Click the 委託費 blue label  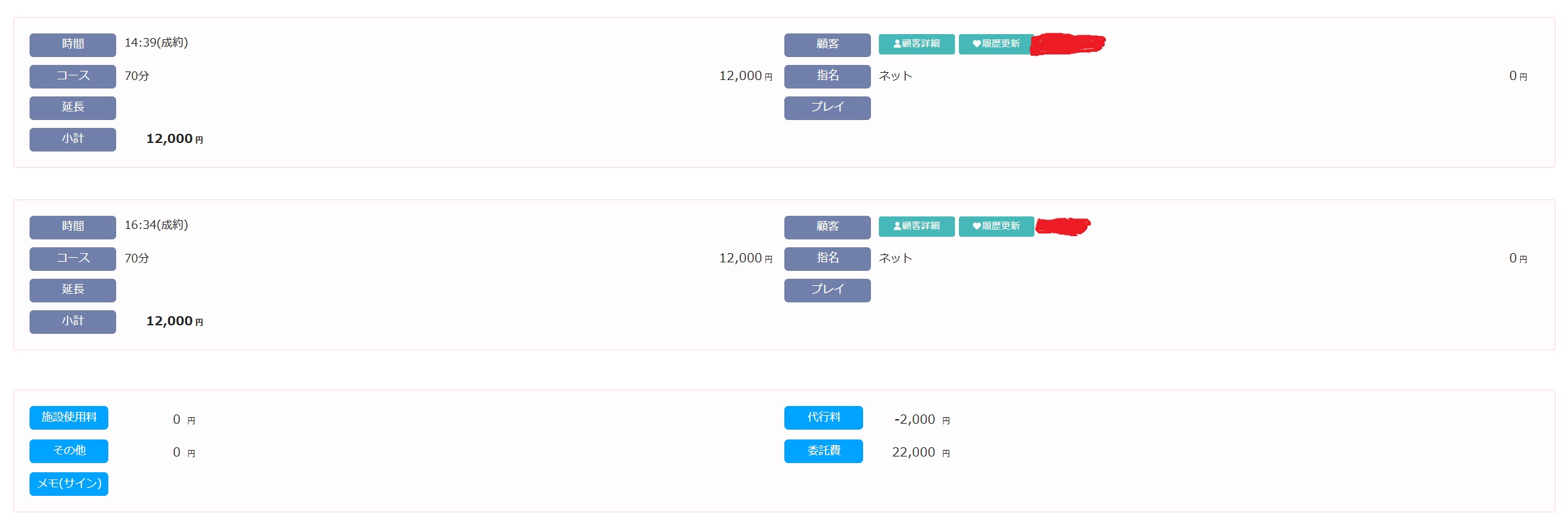tap(823, 451)
